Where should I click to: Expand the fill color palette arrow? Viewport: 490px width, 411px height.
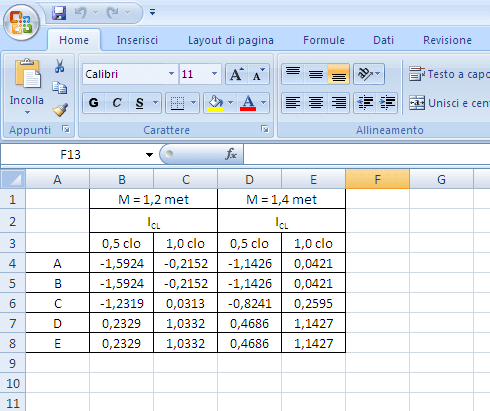click(x=230, y=103)
